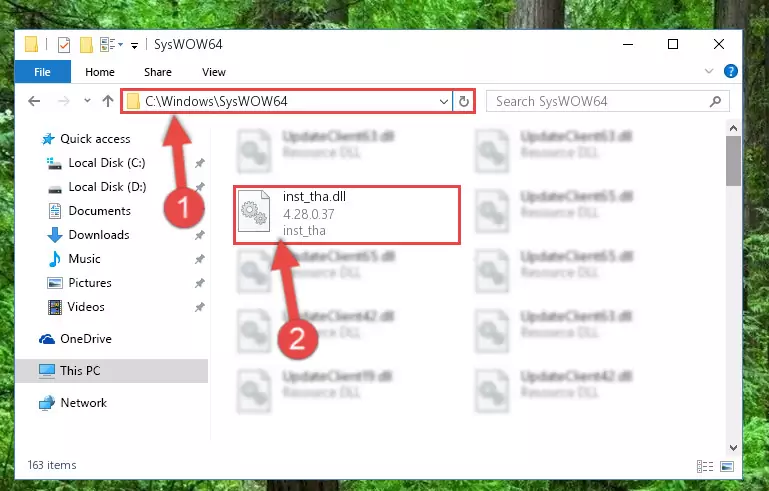Image resolution: width=769 pixels, height=491 pixels.
Task: Click the folder icon in title bar
Action: coord(31,45)
